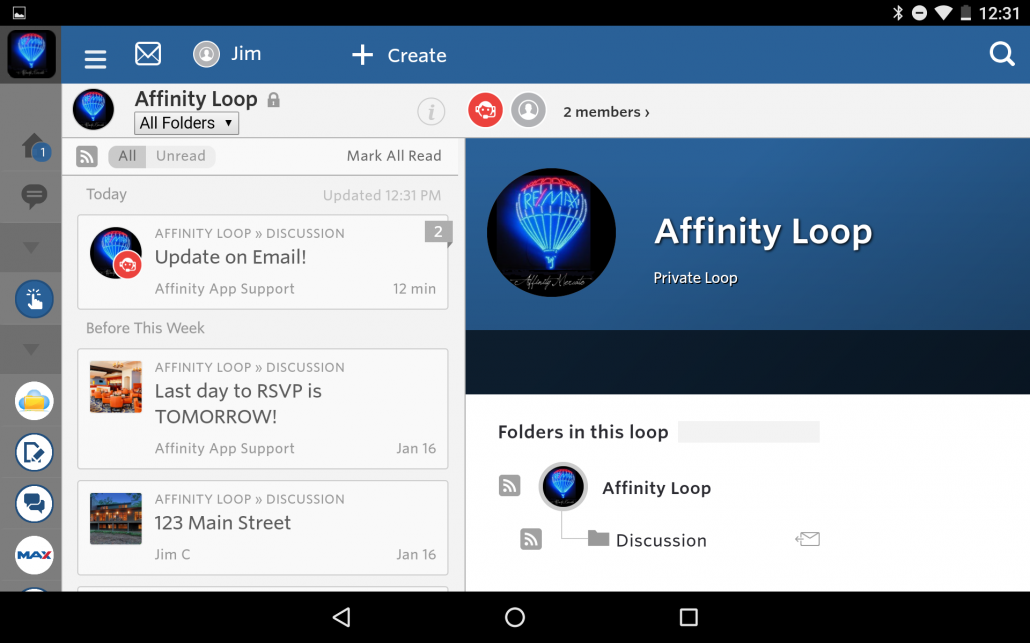Open the Jim account name
Image resolution: width=1030 pixels, height=643 pixels.
246,53
